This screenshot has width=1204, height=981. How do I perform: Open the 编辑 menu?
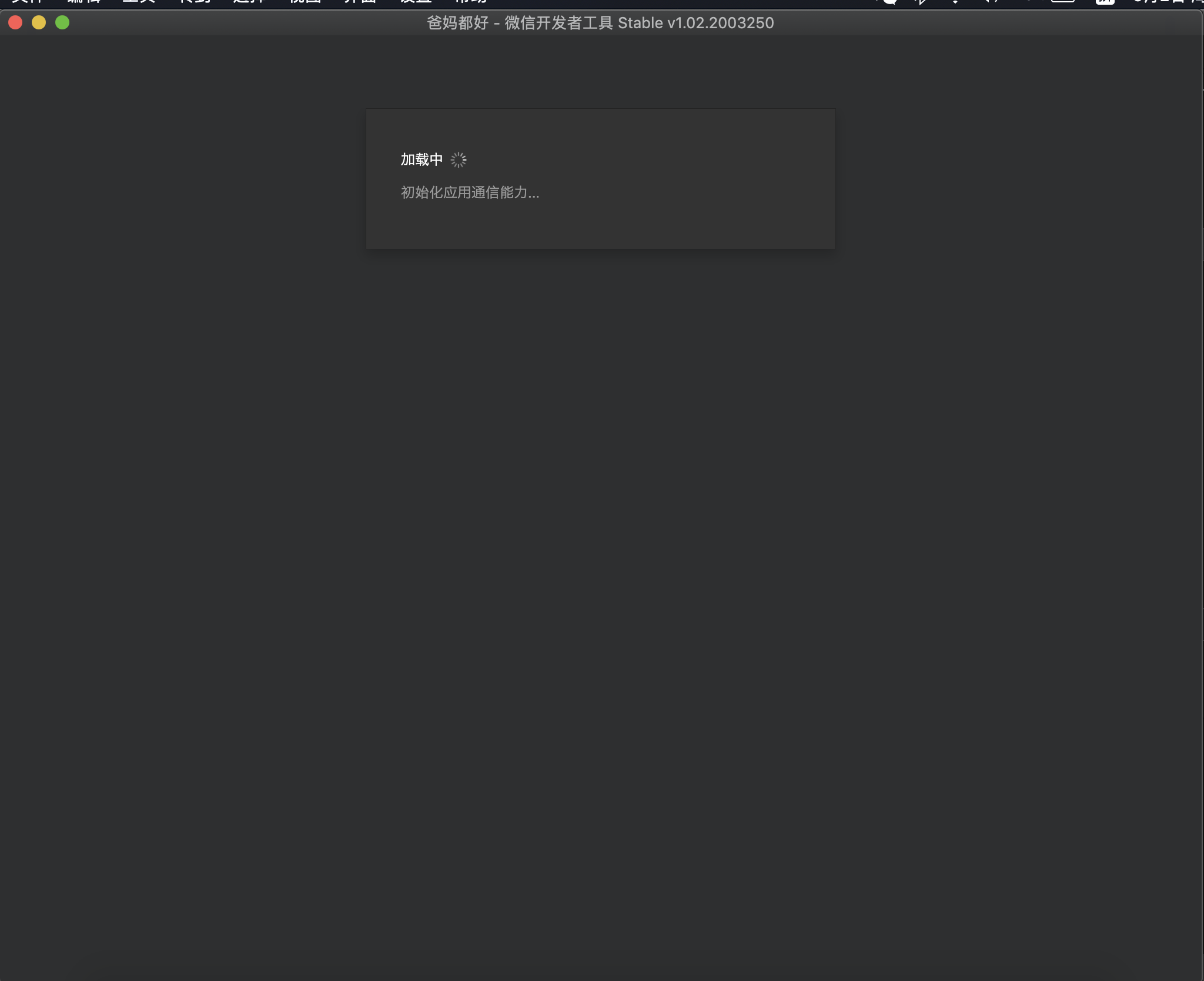[83, 2]
